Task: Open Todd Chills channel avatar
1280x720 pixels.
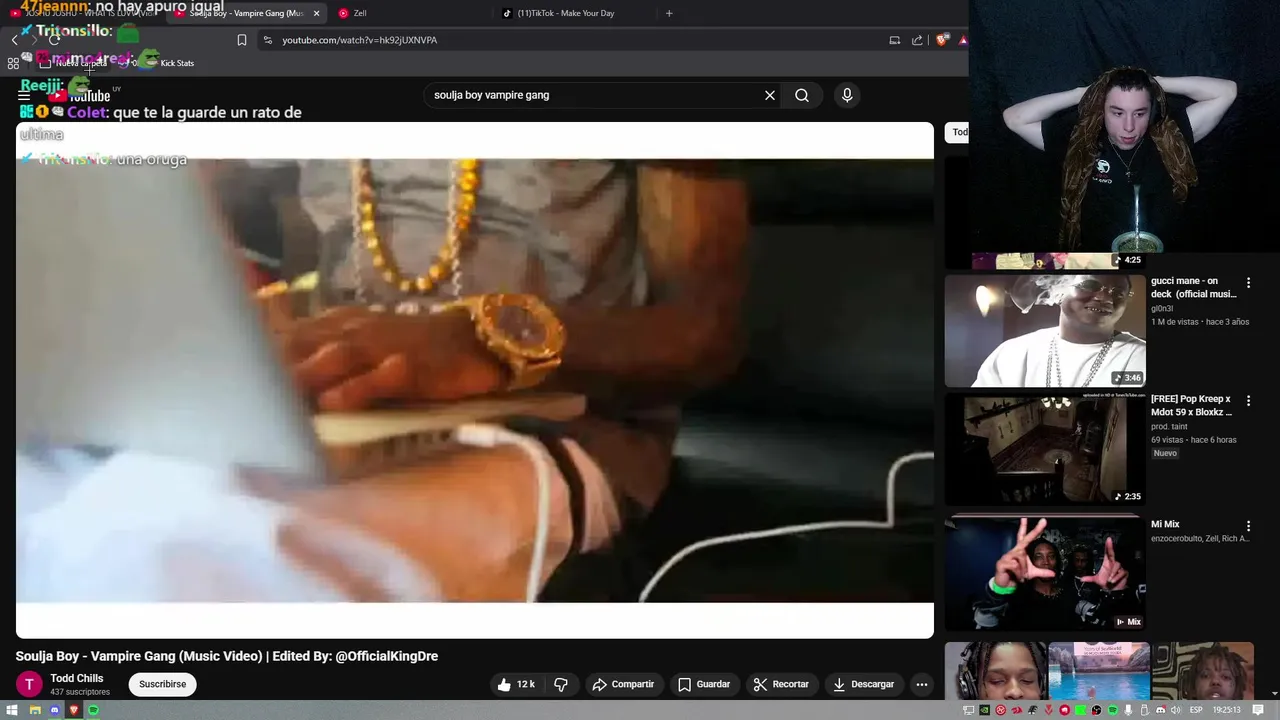Action: [29, 684]
